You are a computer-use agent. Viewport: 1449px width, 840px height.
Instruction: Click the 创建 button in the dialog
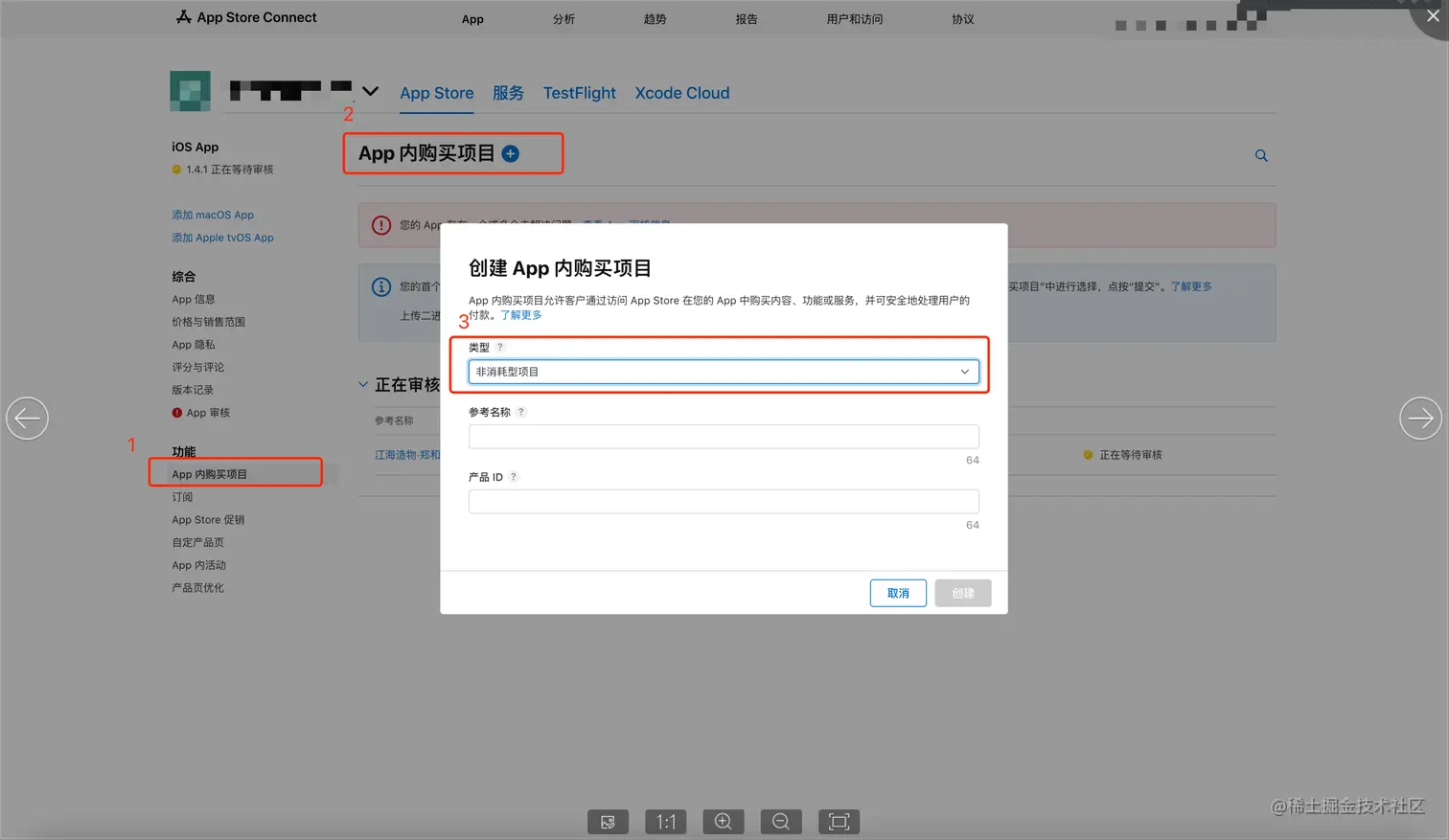963,593
